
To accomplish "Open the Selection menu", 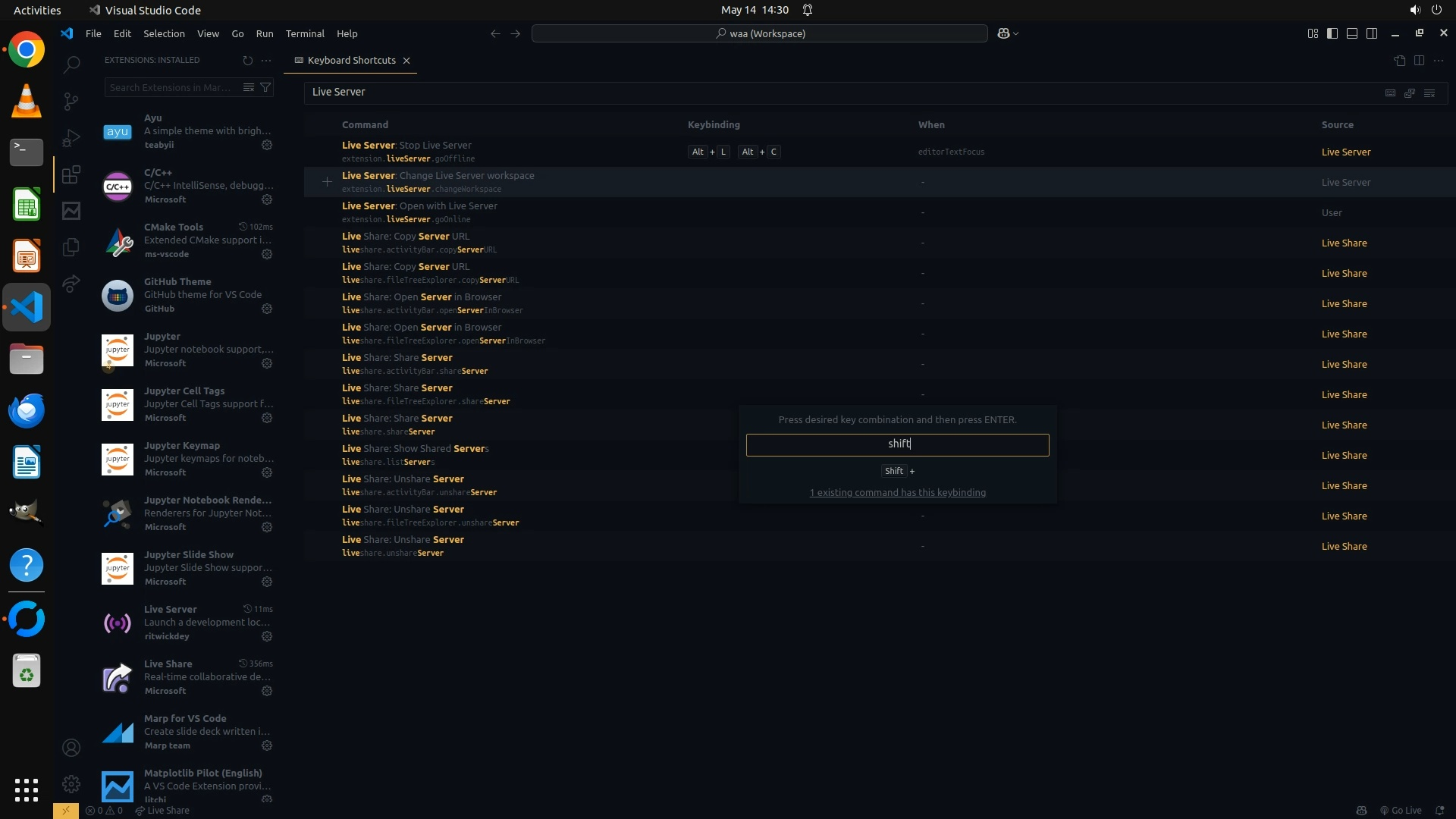I will [x=164, y=33].
